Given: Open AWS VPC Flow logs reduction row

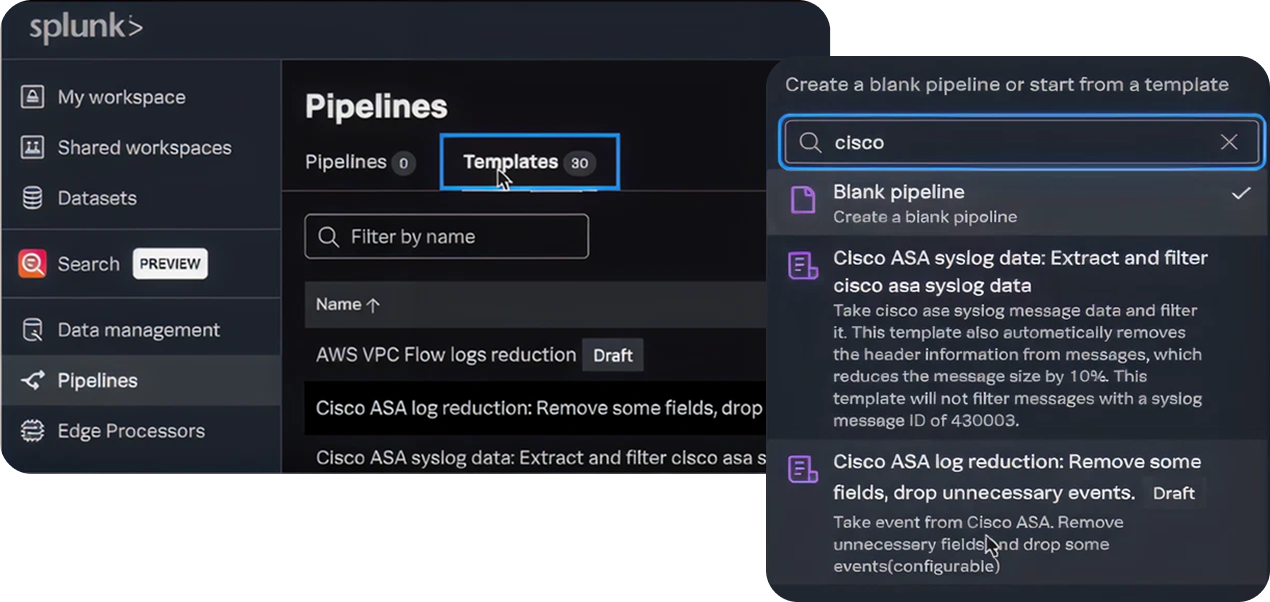Looking at the screenshot, I should [x=445, y=355].
